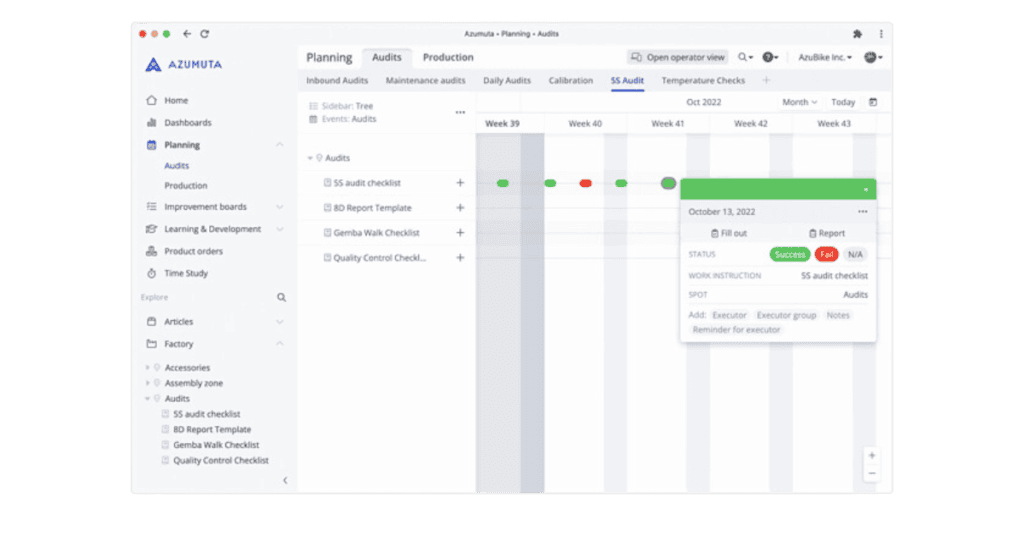The width and height of the screenshot is (1024, 536).
Task: Open Quality Control Checklist in Factory tree
Action: (220, 461)
